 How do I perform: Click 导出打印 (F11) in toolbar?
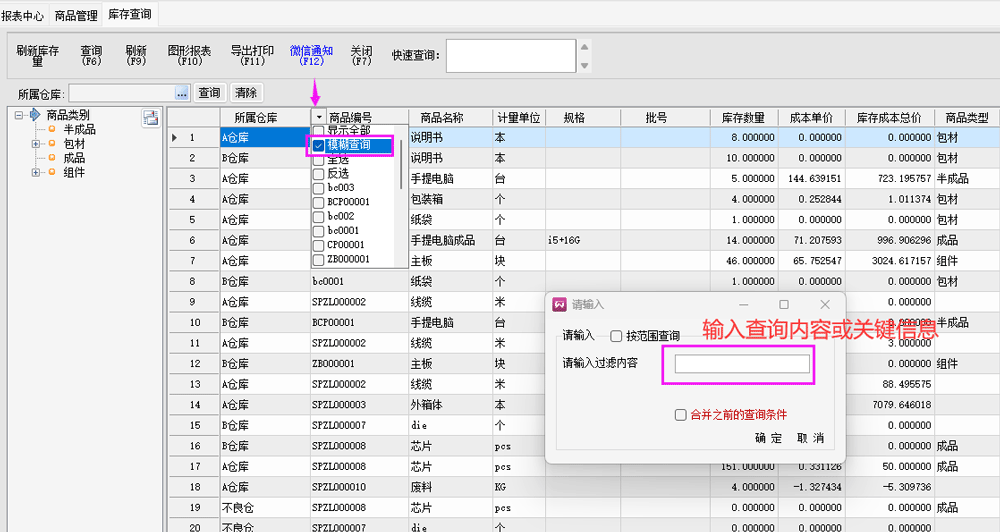coord(252,55)
